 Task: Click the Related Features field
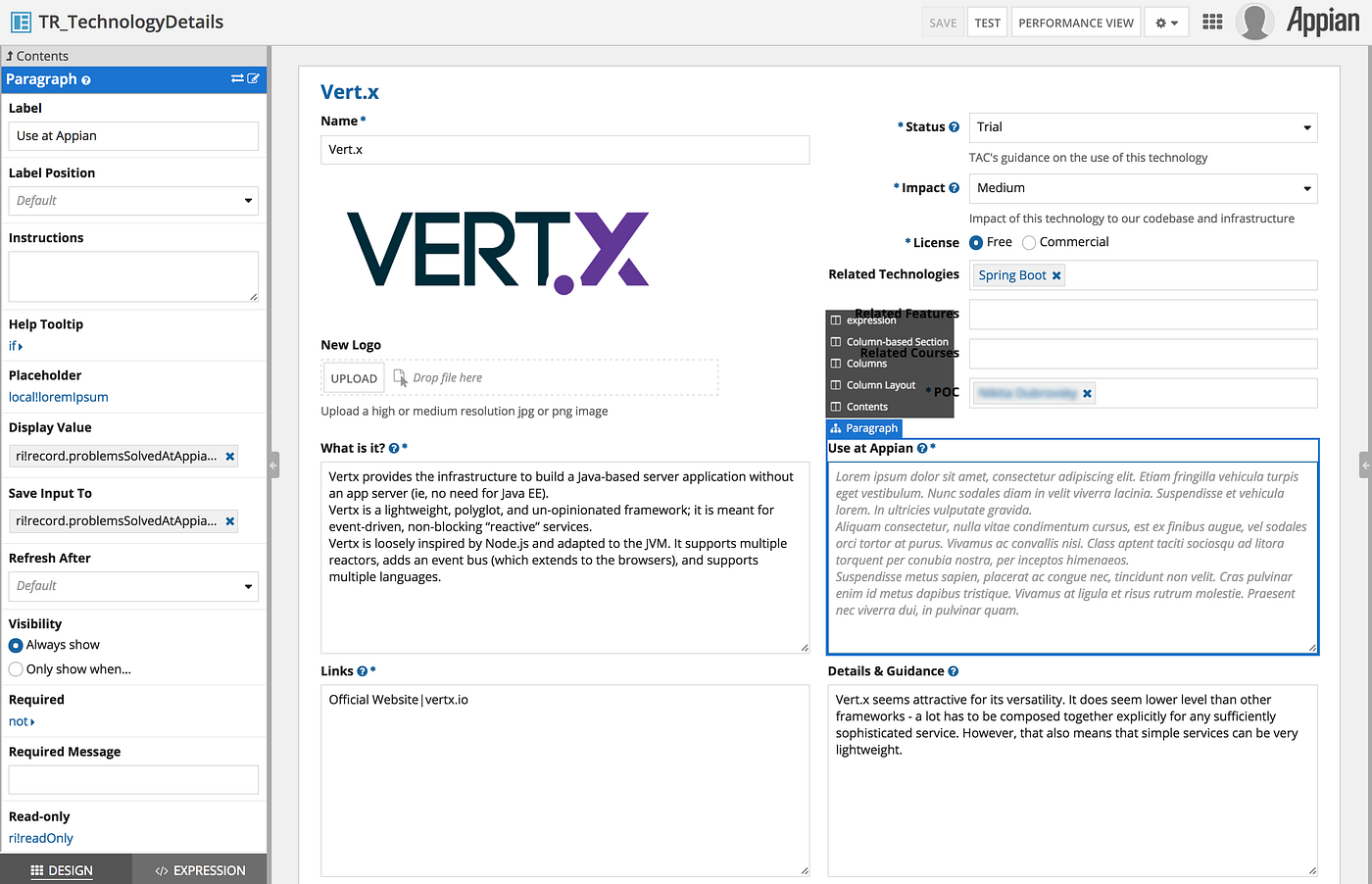1143,315
